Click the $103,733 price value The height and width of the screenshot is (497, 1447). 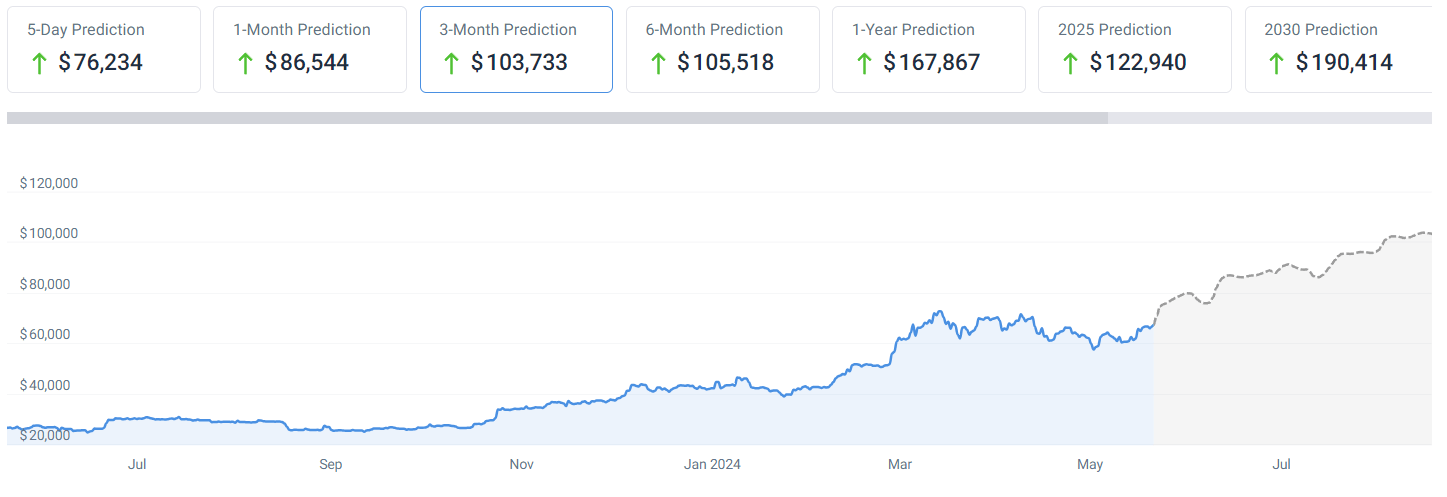pyautogui.click(x=519, y=63)
